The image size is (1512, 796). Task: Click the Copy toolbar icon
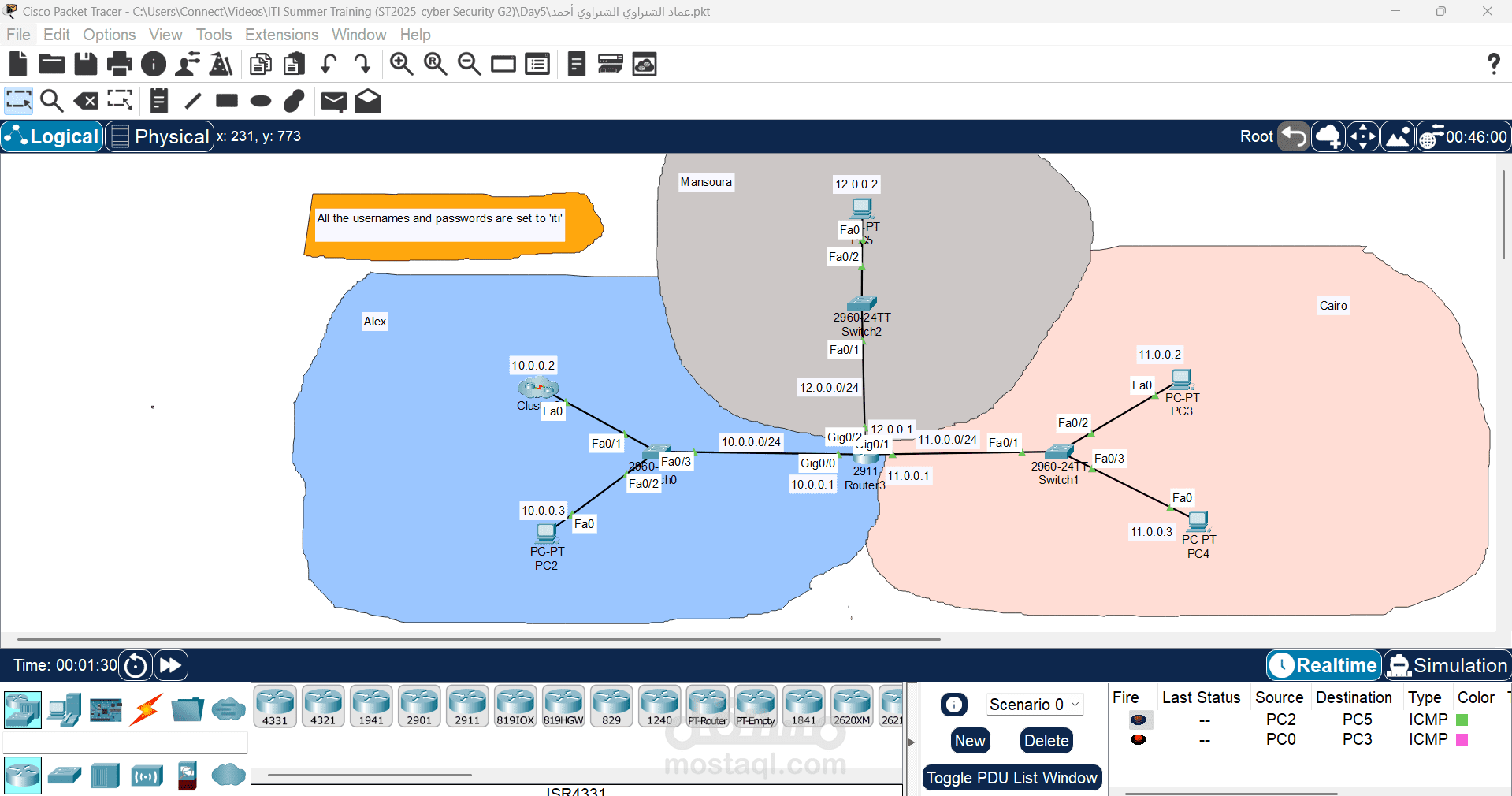coord(261,64)
